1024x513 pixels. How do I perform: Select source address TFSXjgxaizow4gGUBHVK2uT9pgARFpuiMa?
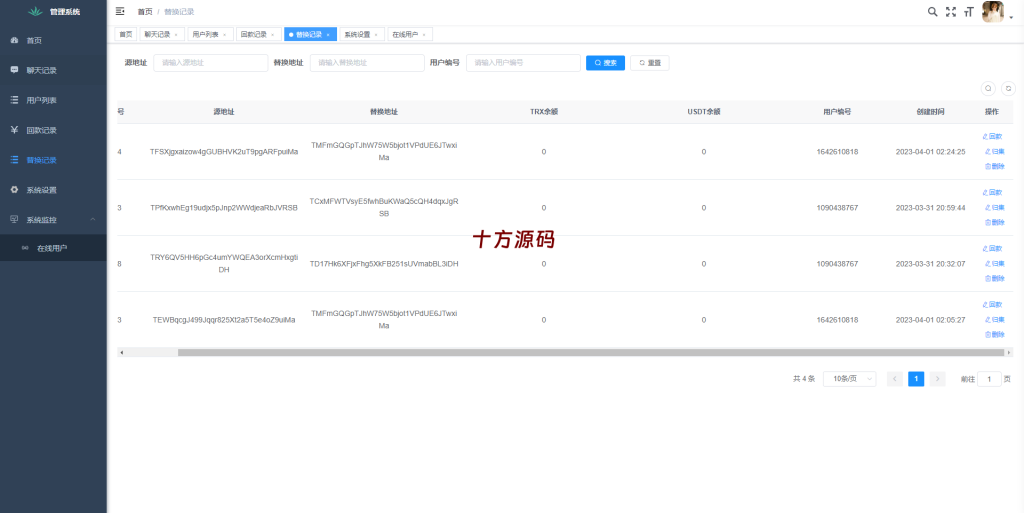[x=224, y=152]
